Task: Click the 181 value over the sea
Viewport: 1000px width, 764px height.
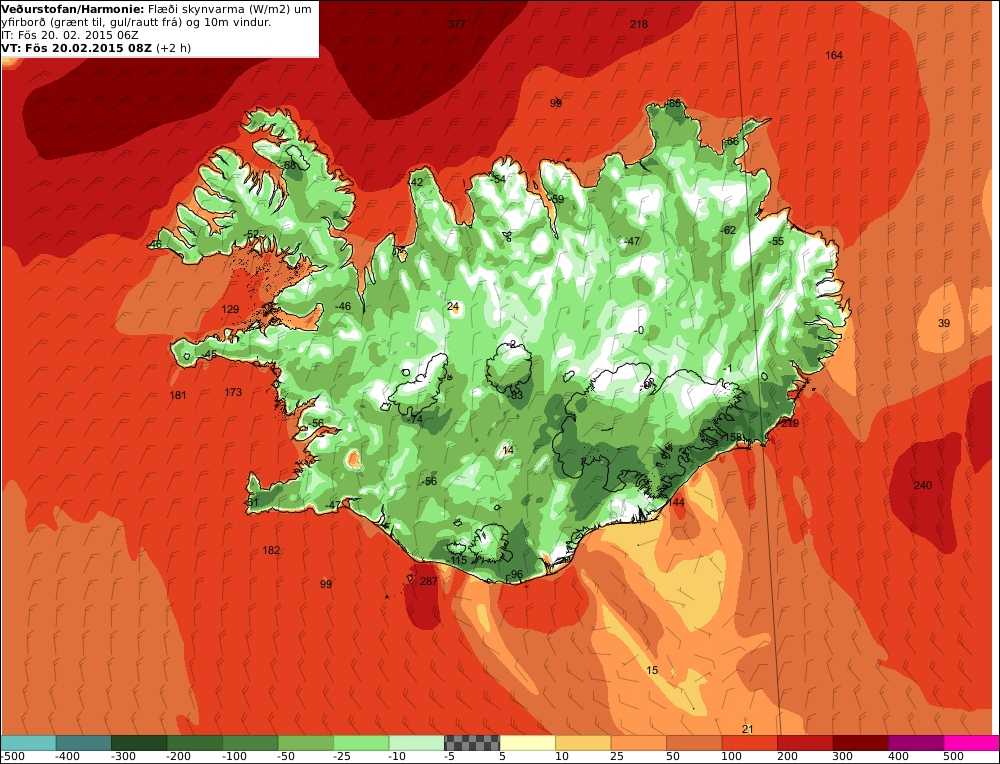Action: 178,395
